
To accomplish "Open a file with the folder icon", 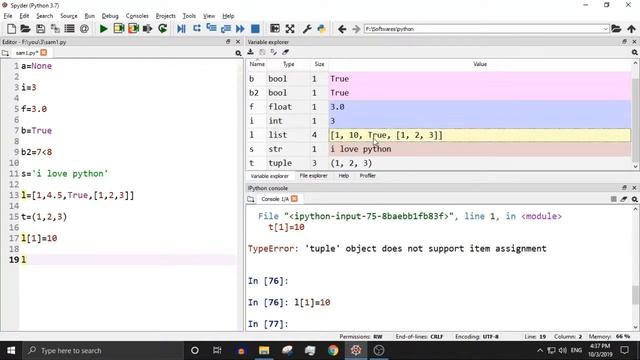I will [25, 29].
